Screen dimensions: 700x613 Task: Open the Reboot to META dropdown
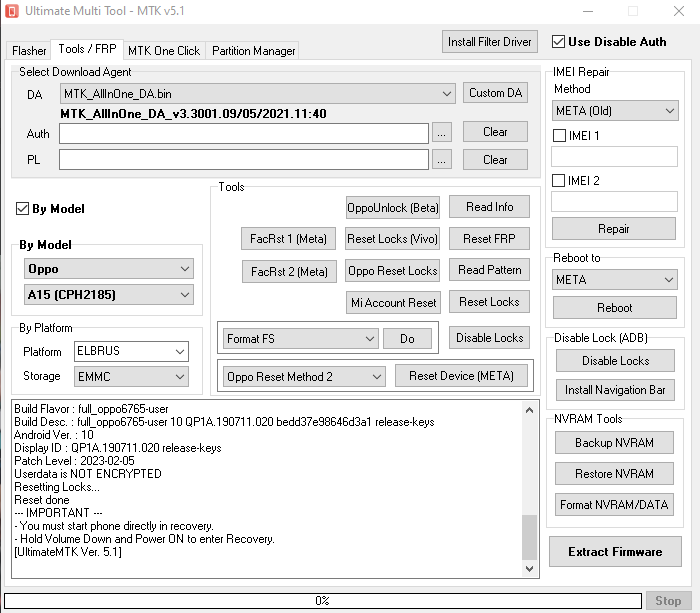click(615, 279)
